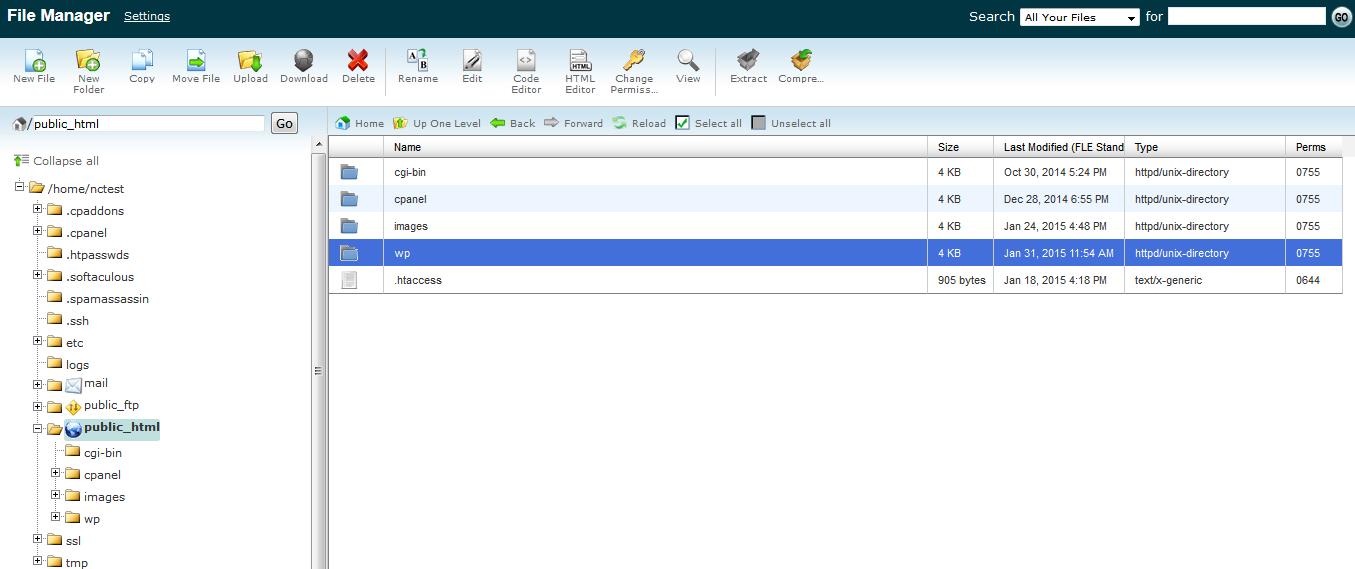
Task: Click the Download toolbar icon
Action: (304, 61)
